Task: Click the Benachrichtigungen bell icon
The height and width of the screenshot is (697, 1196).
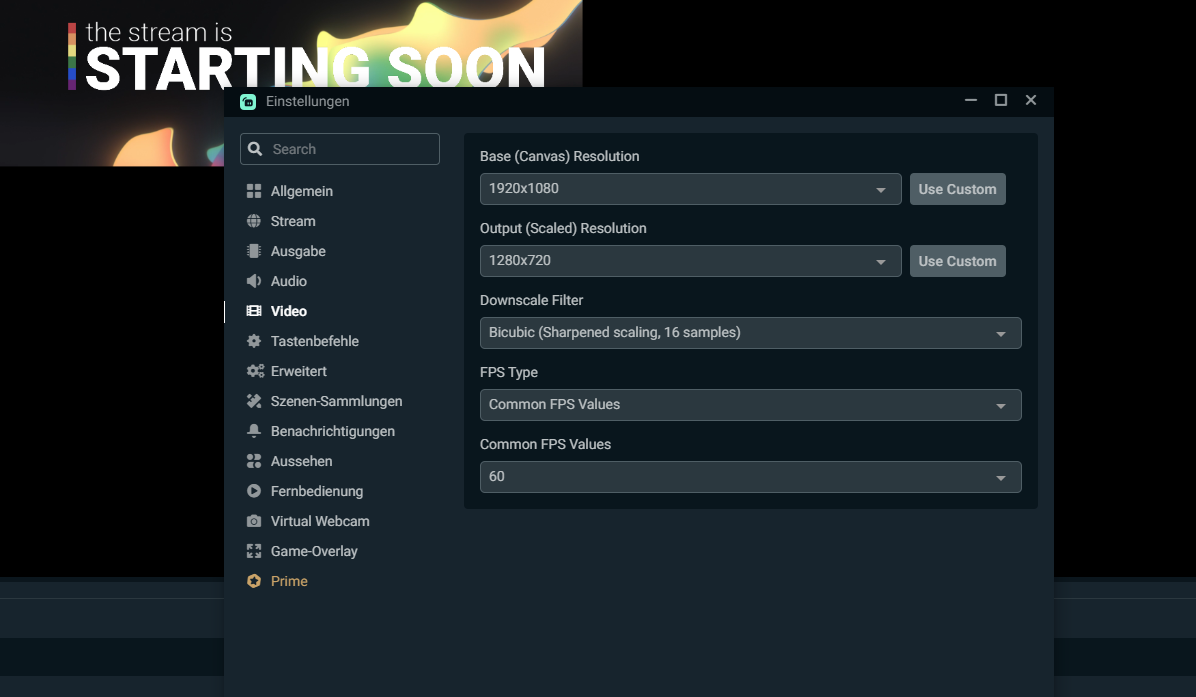Action: pyautogui.click(x=254, y=431)
